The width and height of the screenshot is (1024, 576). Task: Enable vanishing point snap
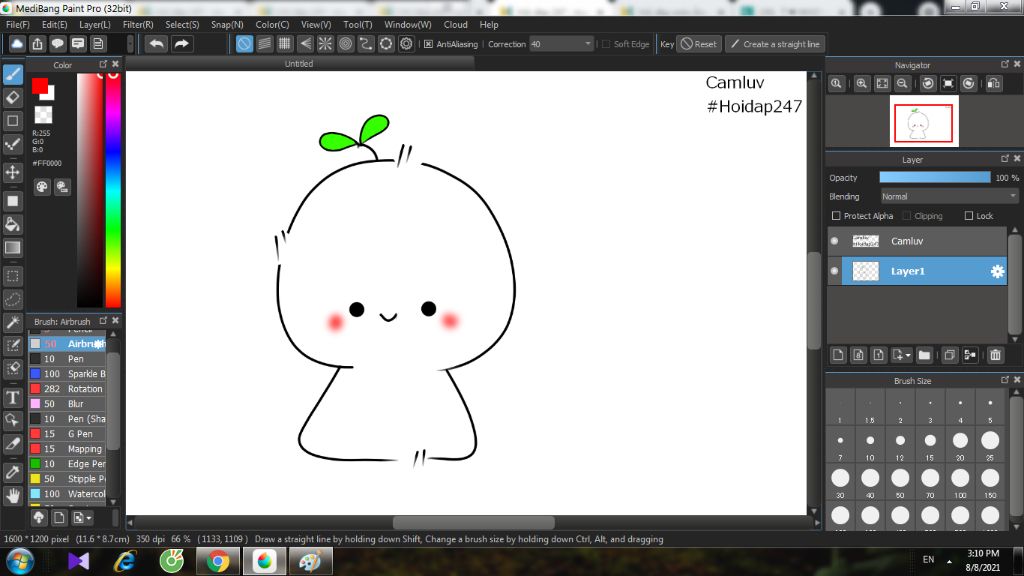(305, 44)
